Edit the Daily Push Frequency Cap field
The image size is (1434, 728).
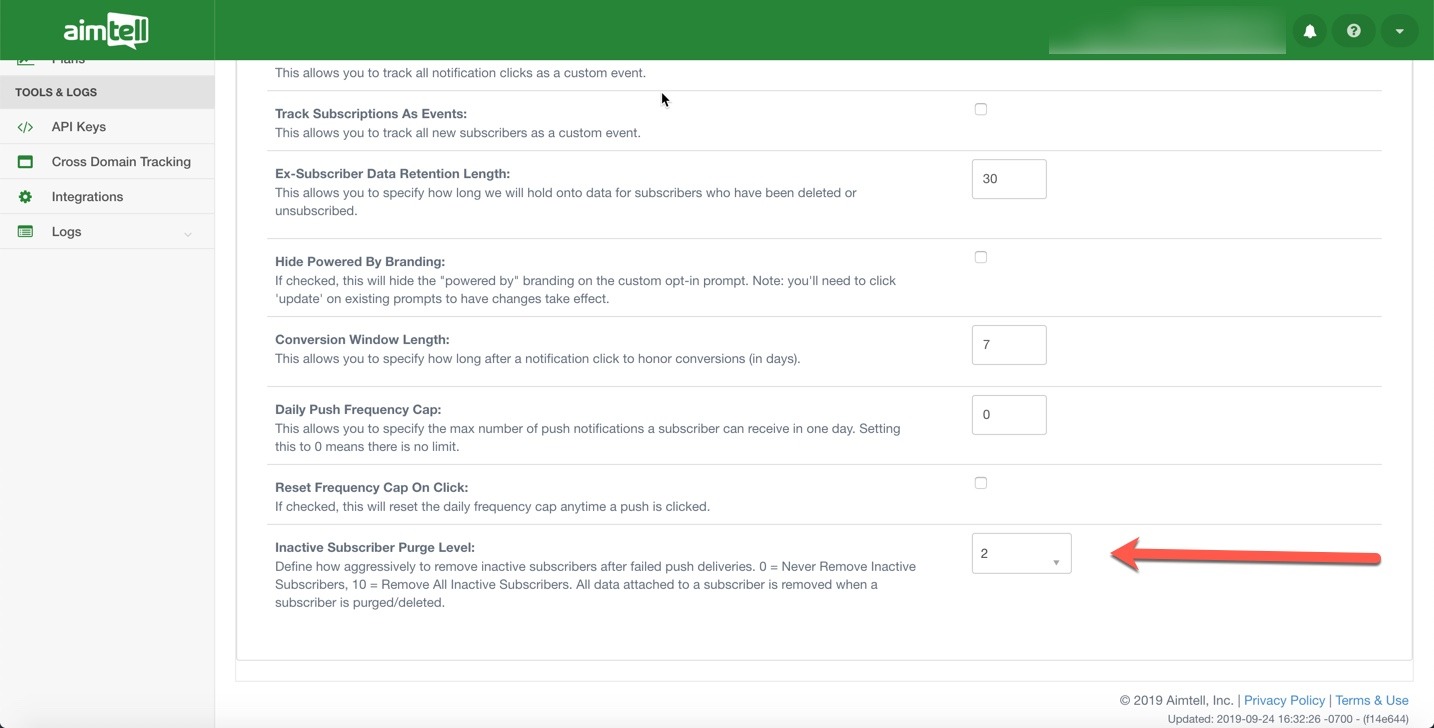coord(1008,415)
